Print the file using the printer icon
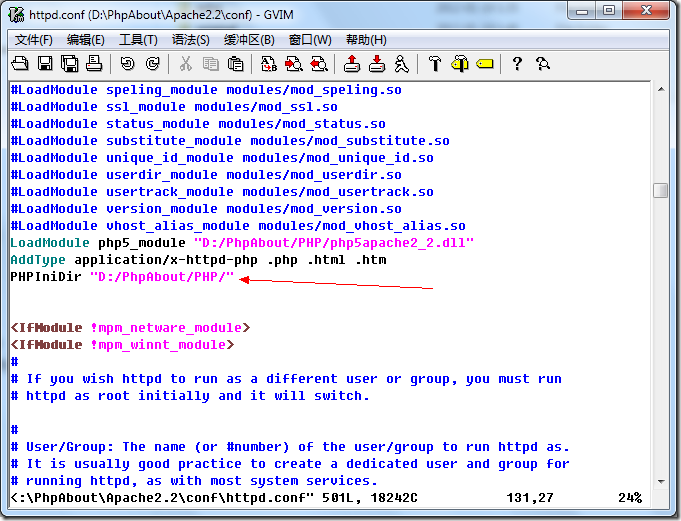681x521 pixels. (x=94, y=64)
